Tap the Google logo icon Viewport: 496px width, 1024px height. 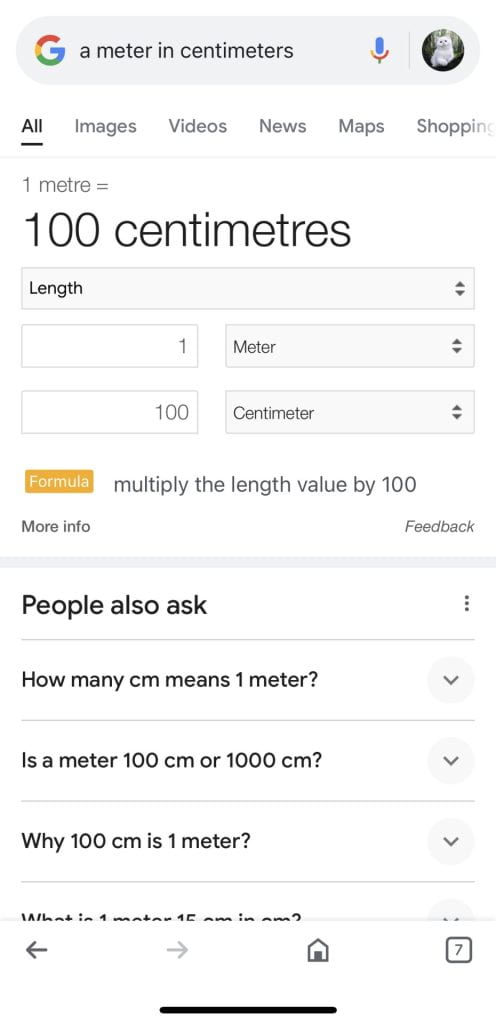50,50
